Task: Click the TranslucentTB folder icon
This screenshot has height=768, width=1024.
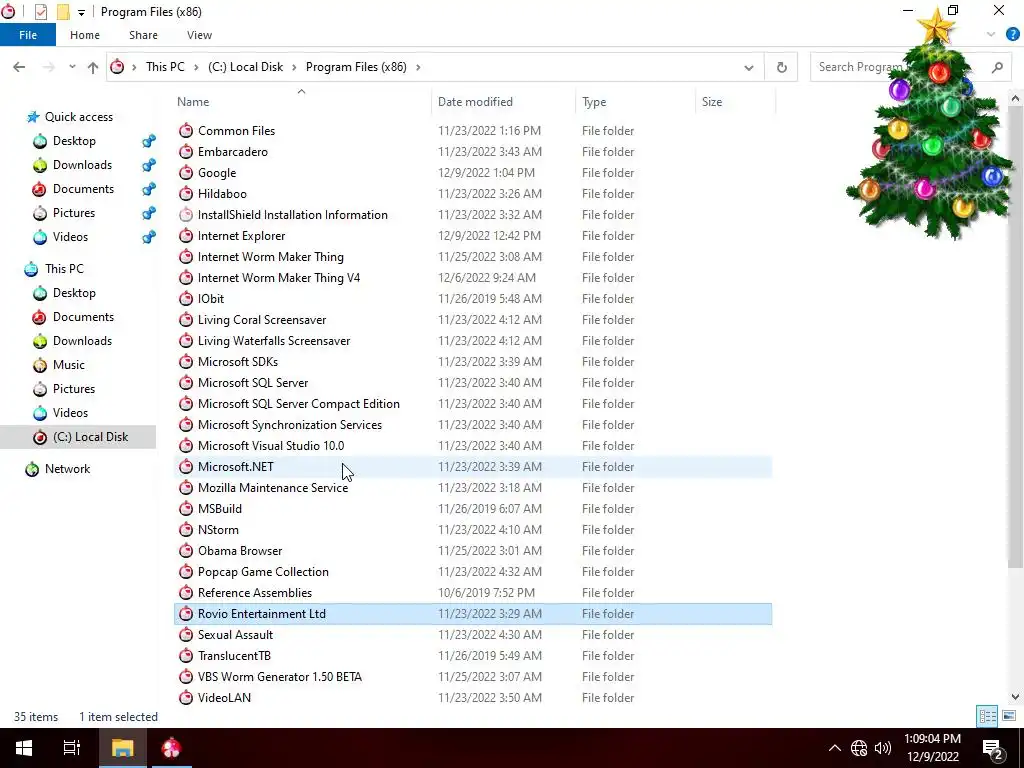Action: pyautogui.click(x=186, y=656)
